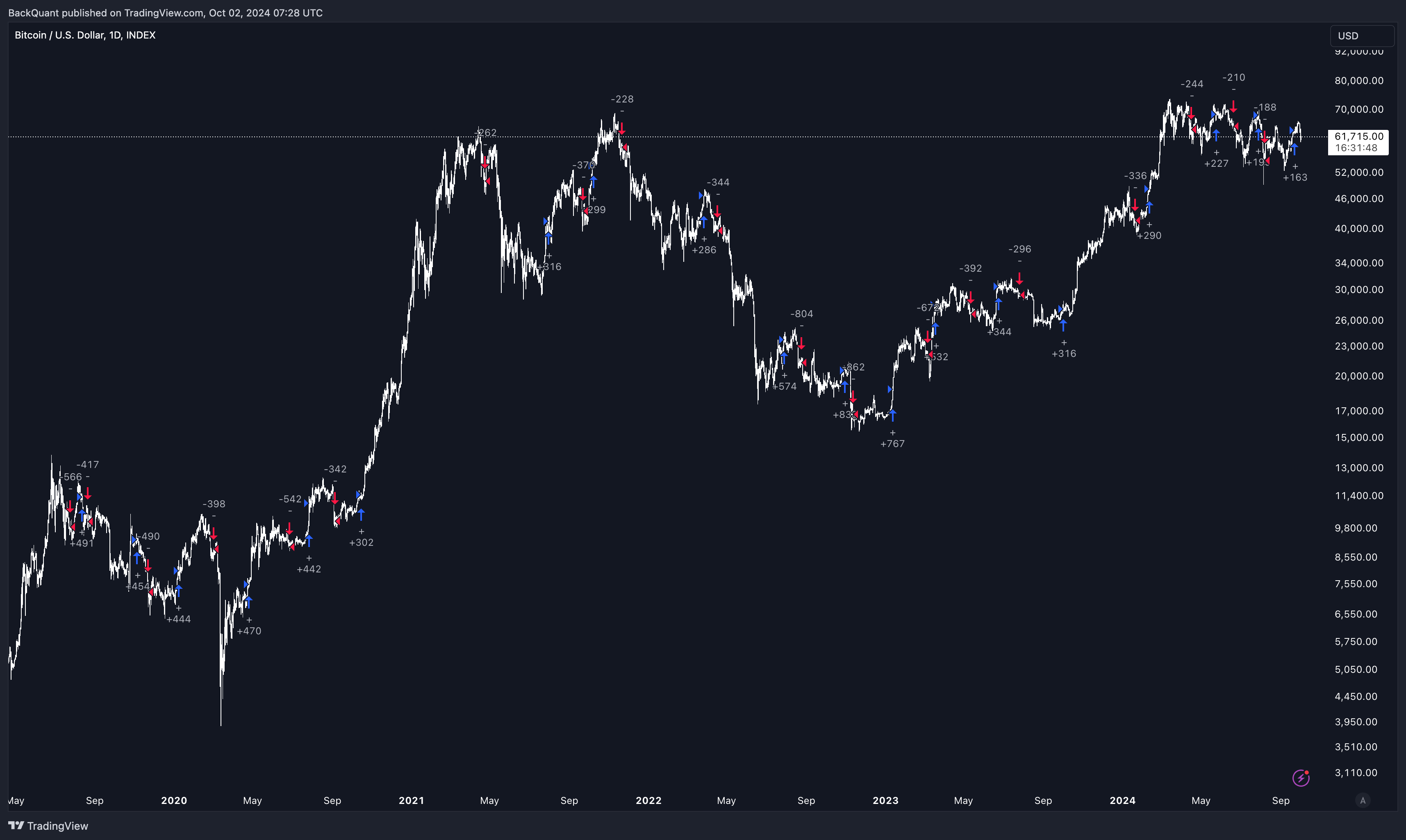1406x840 pixels.
Task: Click the +574 trade label
Action: pos(784,386)
